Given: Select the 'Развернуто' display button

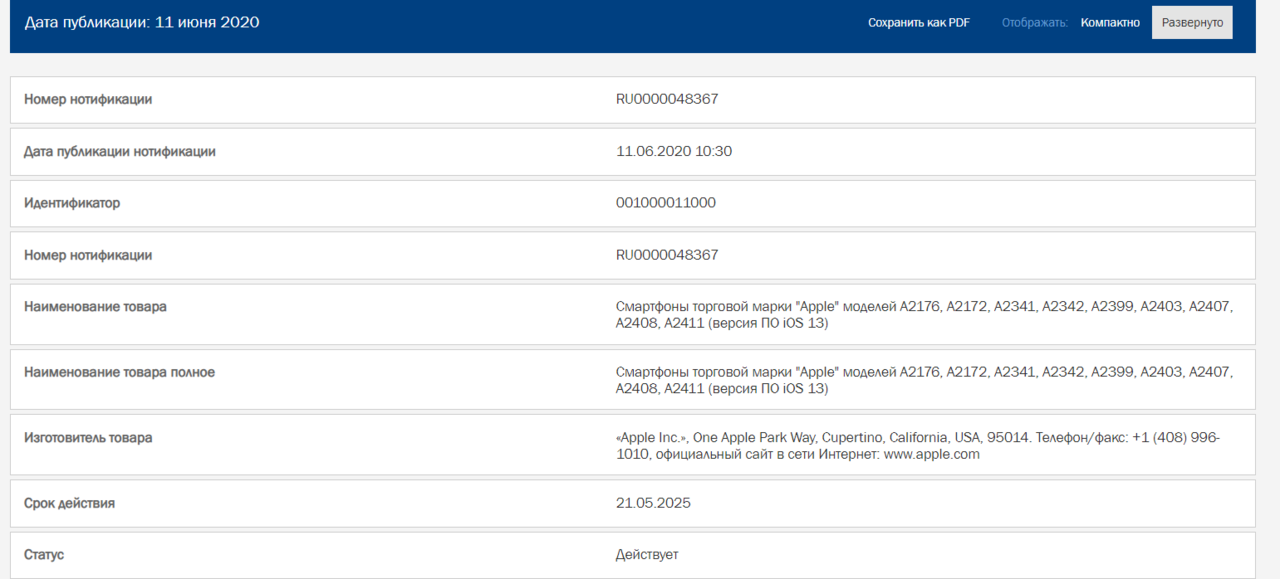Looking at the screenshot, I should [1192, 23].
